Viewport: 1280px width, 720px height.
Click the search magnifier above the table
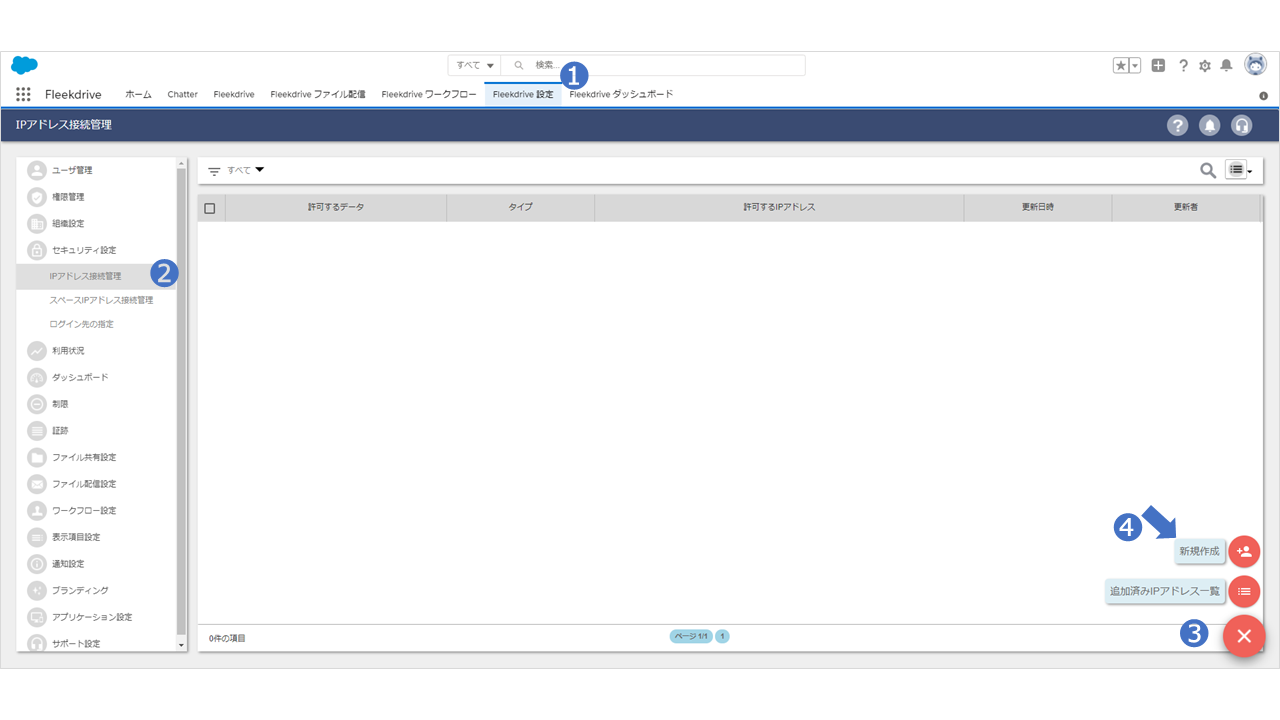(1208, 170)
